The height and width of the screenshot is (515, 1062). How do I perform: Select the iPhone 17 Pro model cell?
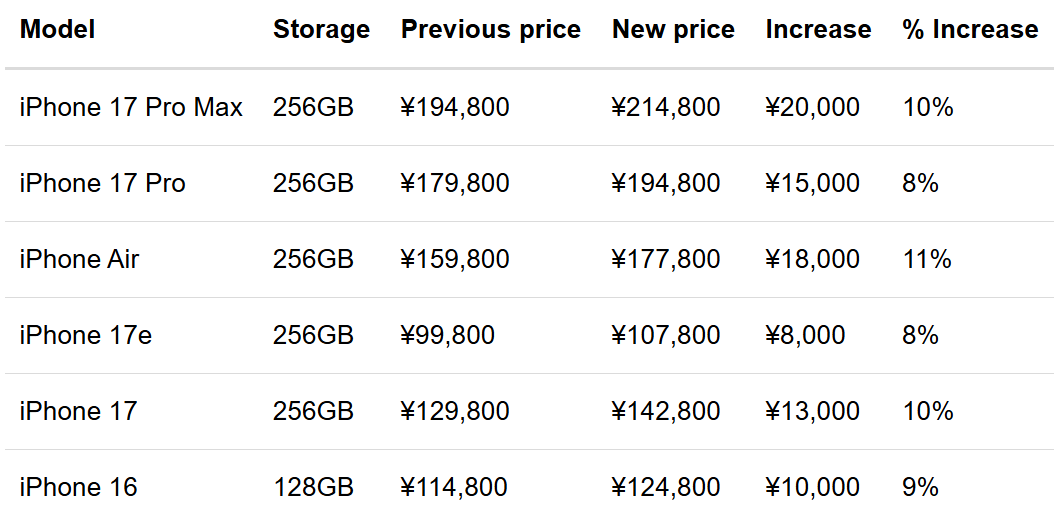click(x=102, y=183)
